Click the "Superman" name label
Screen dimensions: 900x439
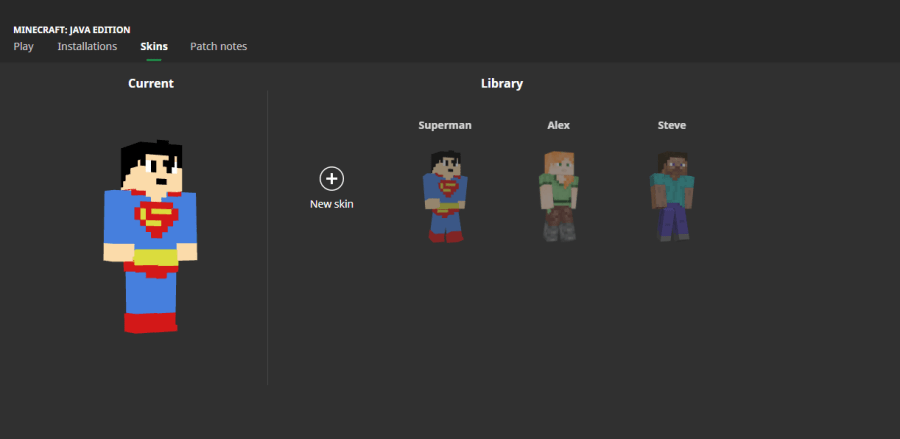pos(445,125)
